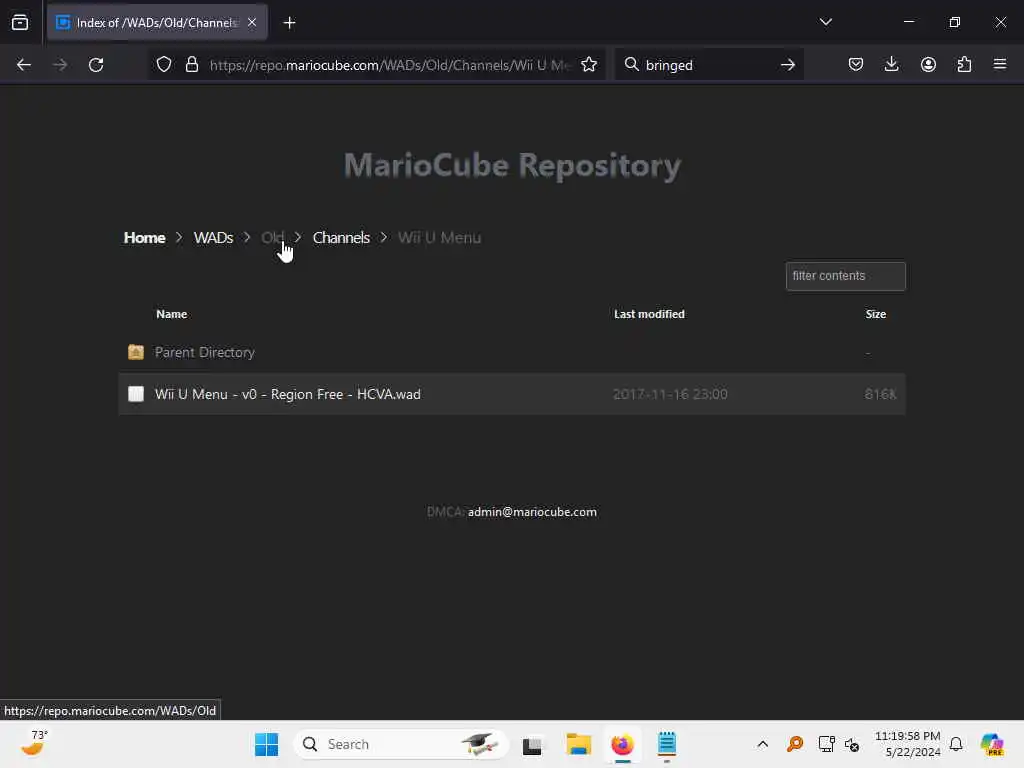Open the Firefox account icon
The height and width of the screenshot is (768, 1024).
[x=928, y=64]
